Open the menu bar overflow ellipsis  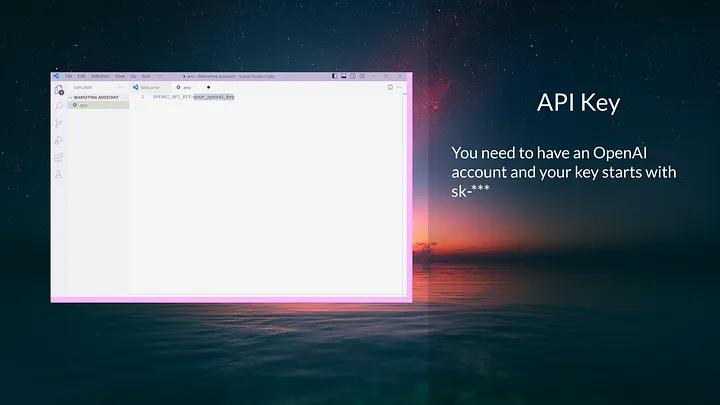tap(160, 76)
